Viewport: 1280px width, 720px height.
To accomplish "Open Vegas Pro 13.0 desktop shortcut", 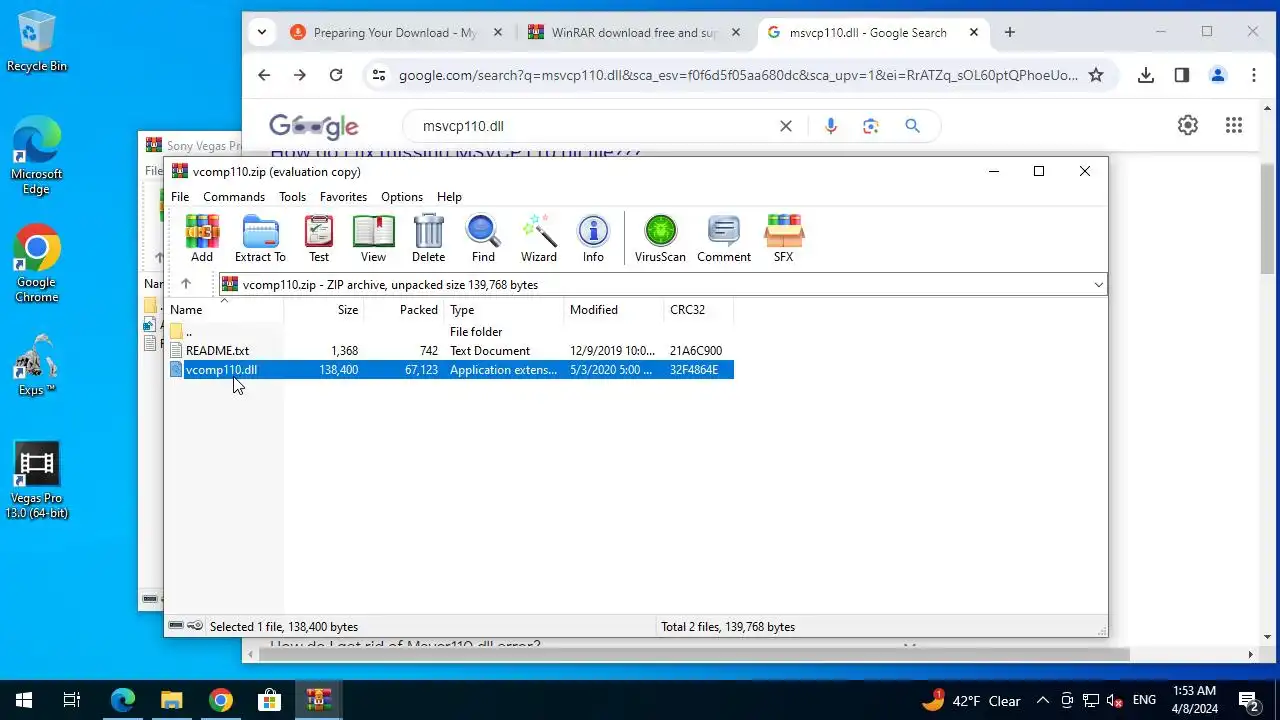I will 36,481.
